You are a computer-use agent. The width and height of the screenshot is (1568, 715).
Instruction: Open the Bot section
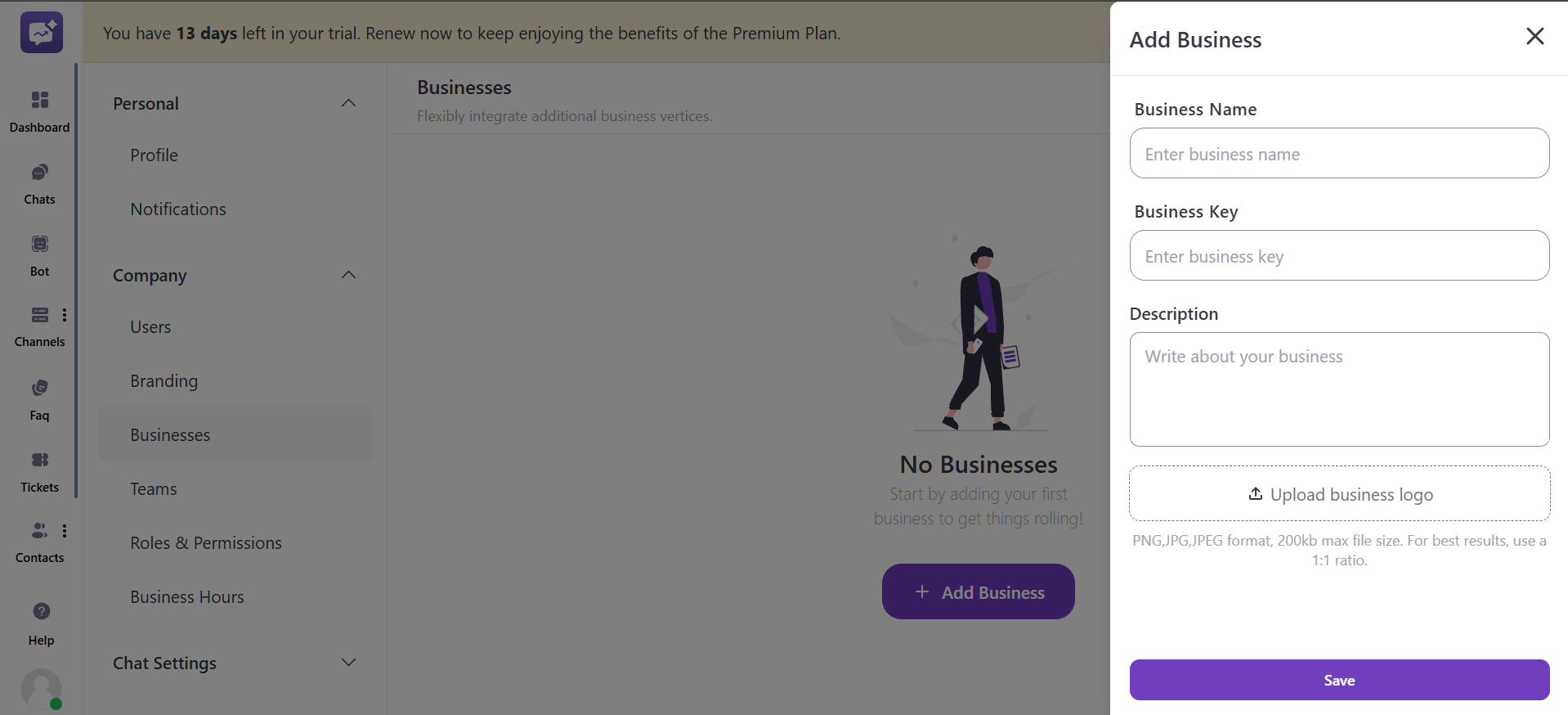(x=39, y=254)
